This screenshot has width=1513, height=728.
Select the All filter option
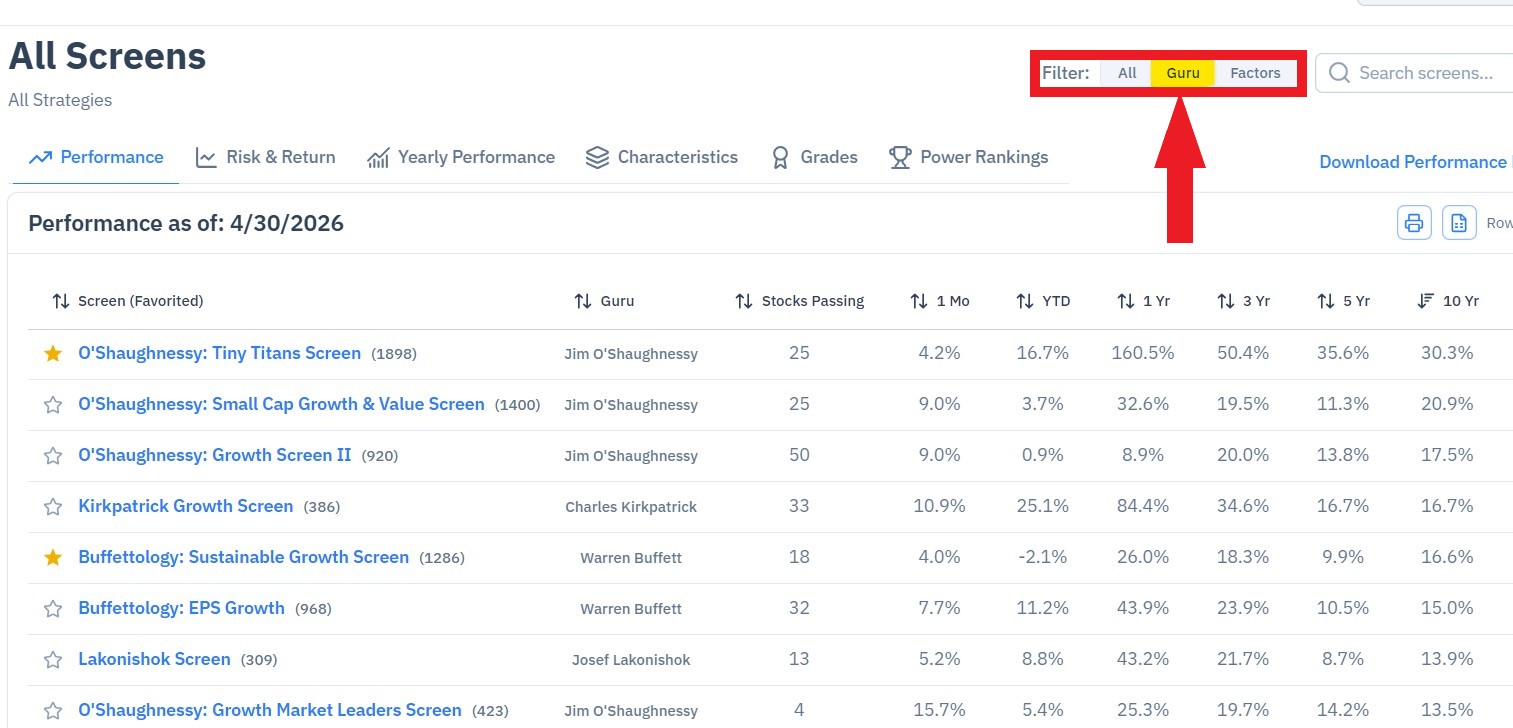[1127, 73]
